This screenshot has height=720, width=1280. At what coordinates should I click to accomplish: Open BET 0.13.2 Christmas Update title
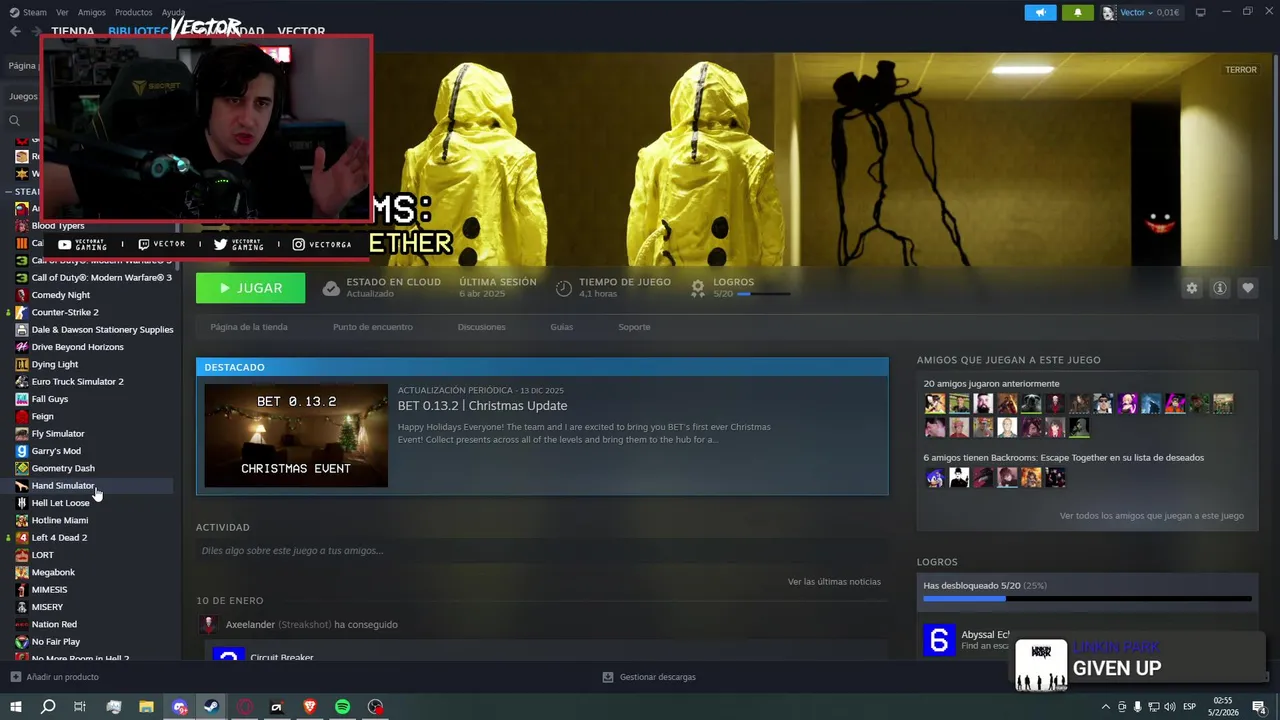pos(482,406)
